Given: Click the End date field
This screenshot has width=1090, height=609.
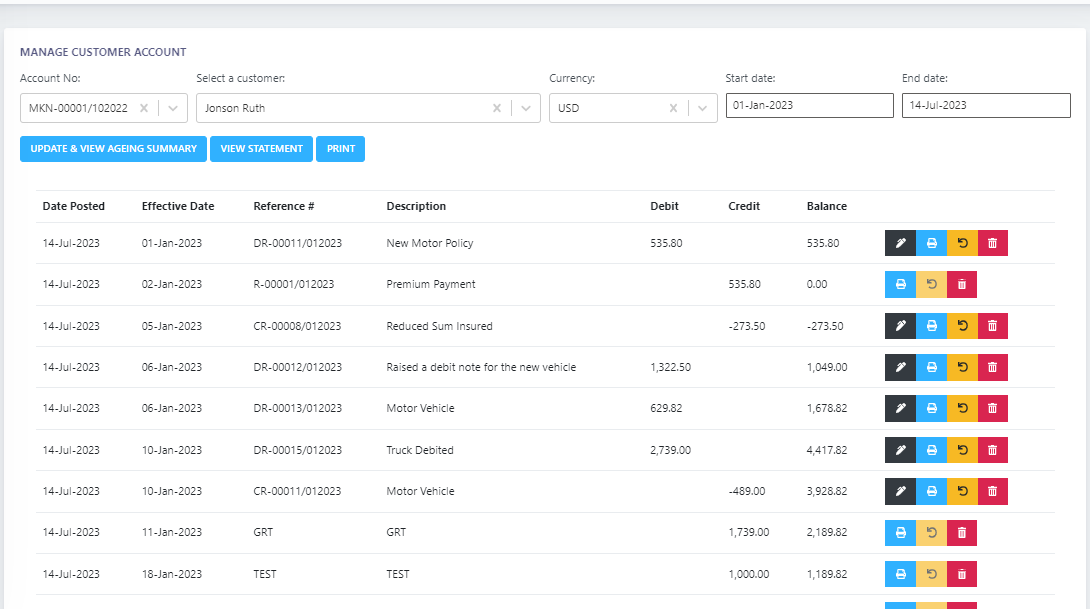Looking at the screenshot, I should (986, 106).
